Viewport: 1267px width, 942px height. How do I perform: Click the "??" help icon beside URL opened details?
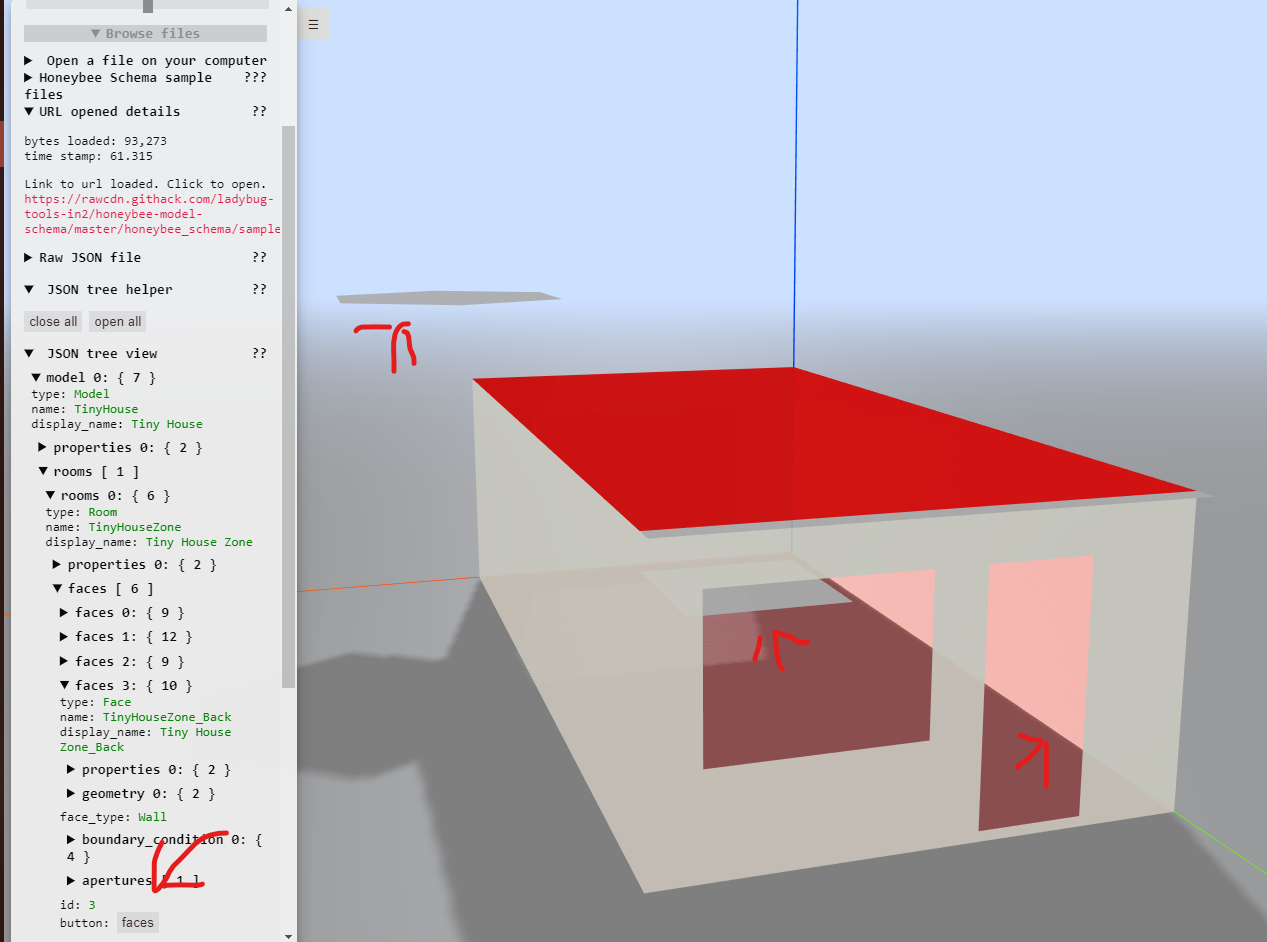click(259, 111)
